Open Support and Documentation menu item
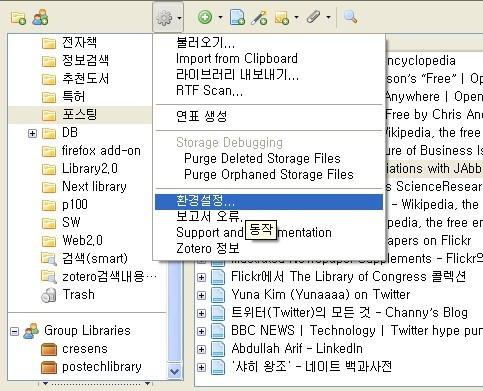483x391 pixels. click(269, 233)
